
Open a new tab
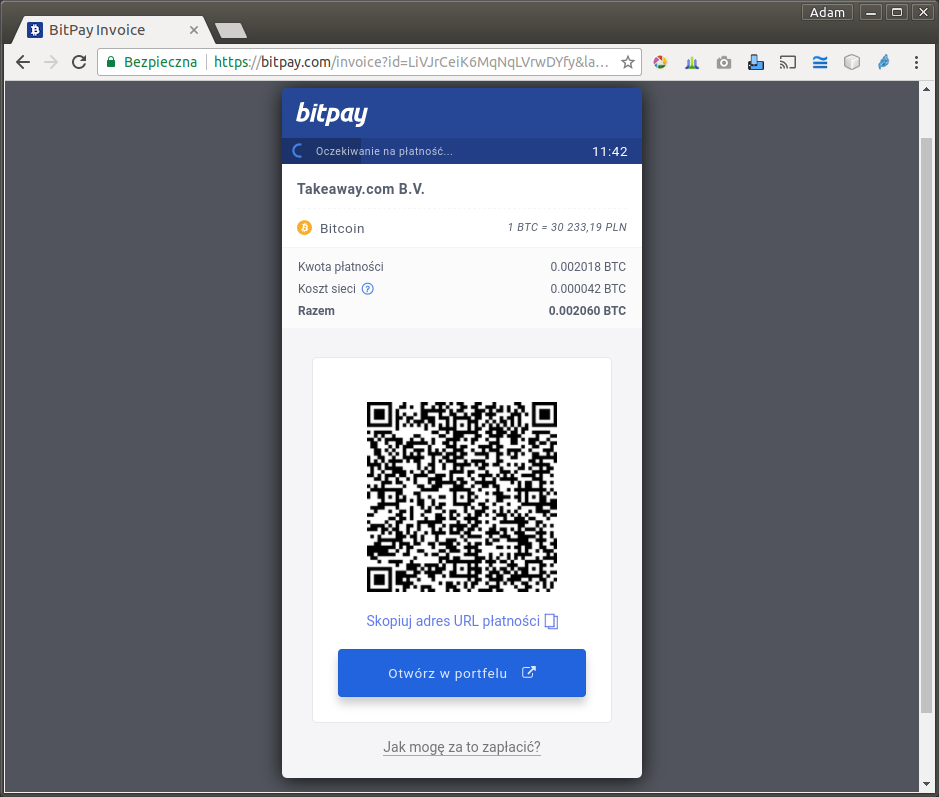(230, 30)
